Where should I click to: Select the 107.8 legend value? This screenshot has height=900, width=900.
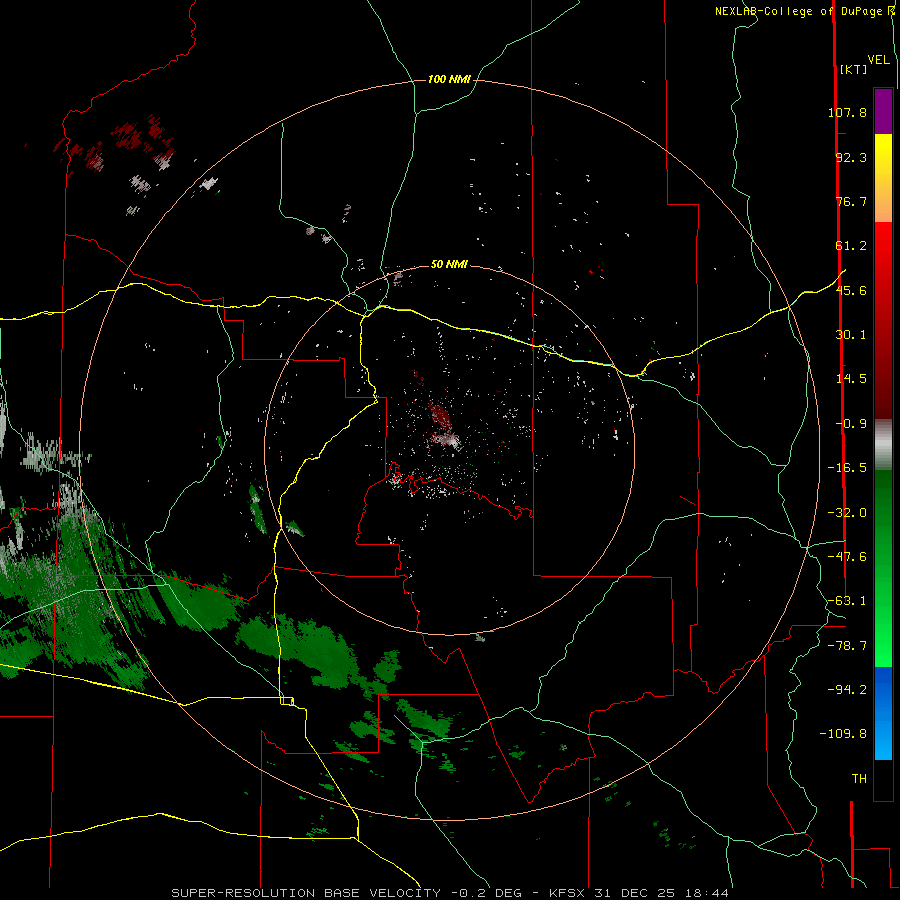point(847,112)
